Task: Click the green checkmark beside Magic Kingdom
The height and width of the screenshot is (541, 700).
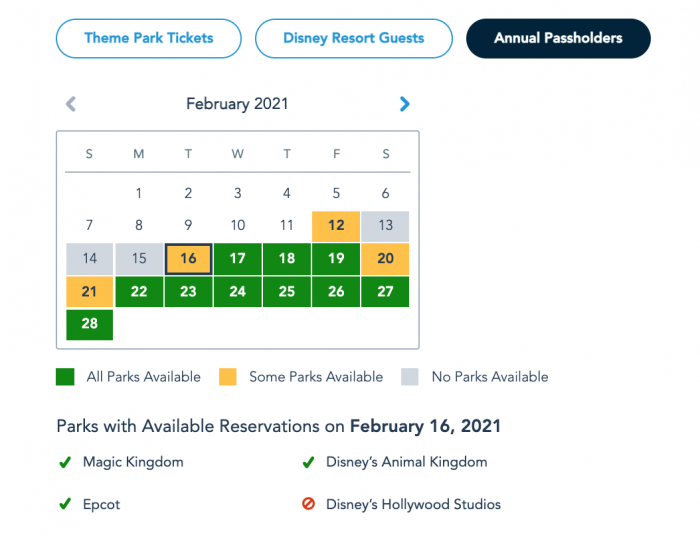Action: coord(65,462)
